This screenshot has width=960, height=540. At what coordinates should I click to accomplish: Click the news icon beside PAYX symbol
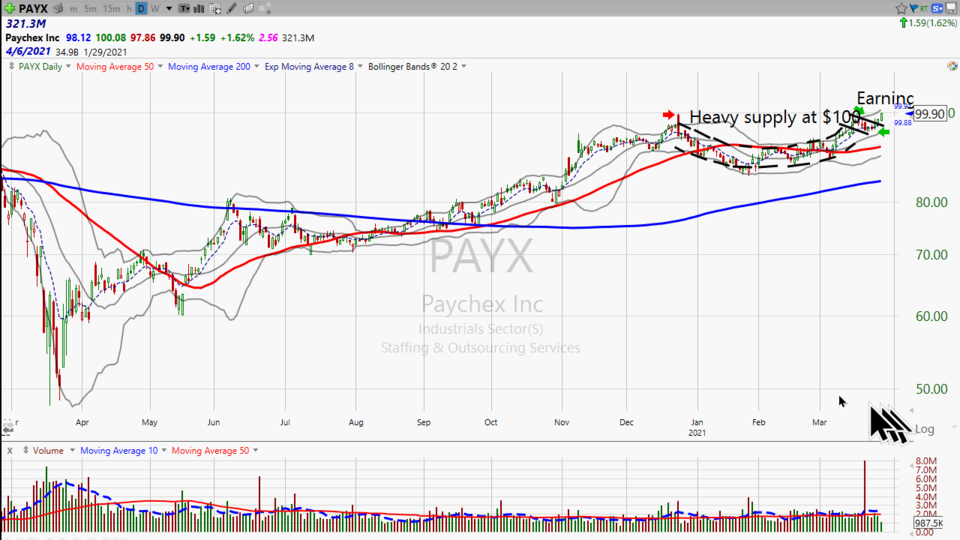[57, 9]
